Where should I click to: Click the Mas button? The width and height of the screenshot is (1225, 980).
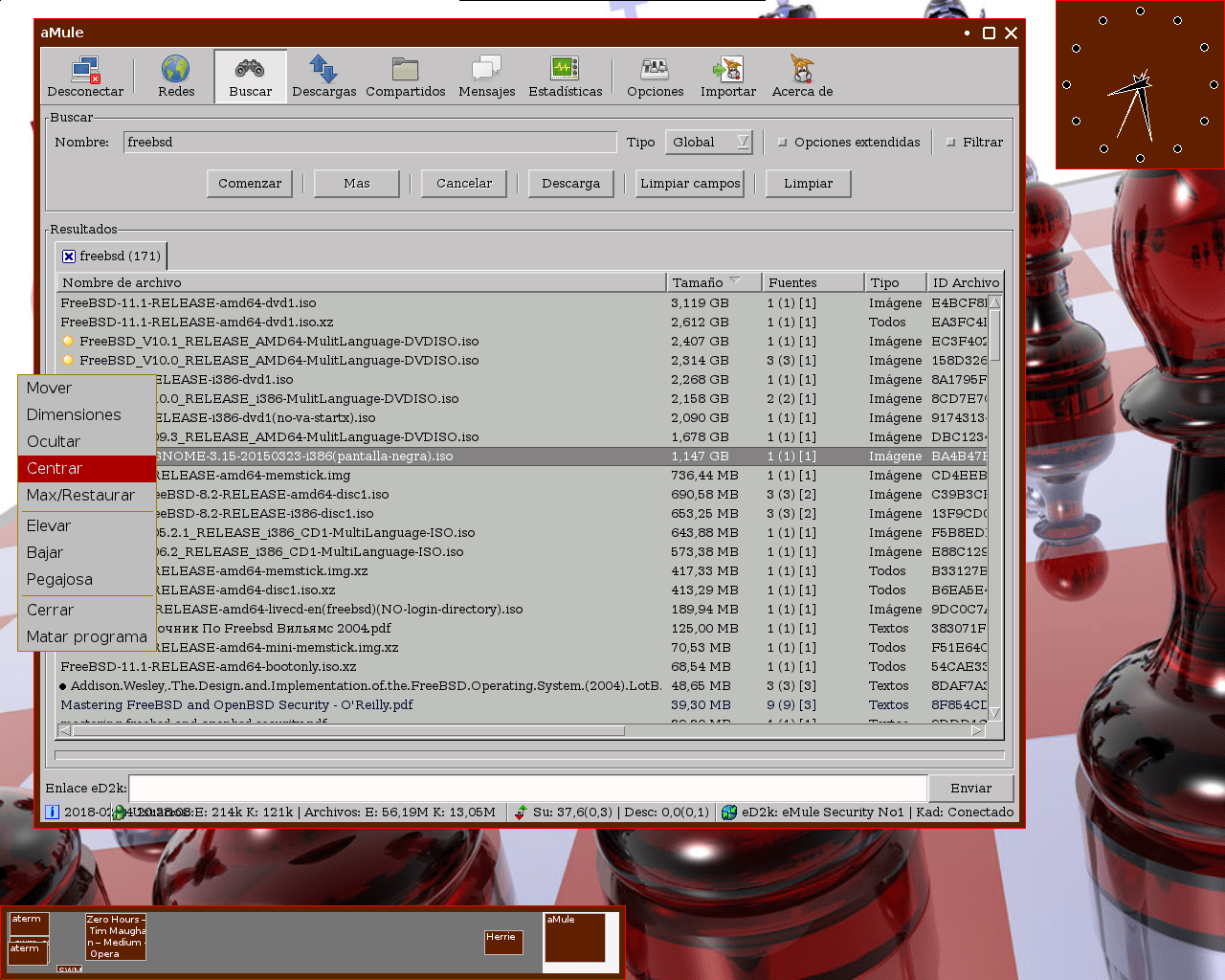(357, 184)
